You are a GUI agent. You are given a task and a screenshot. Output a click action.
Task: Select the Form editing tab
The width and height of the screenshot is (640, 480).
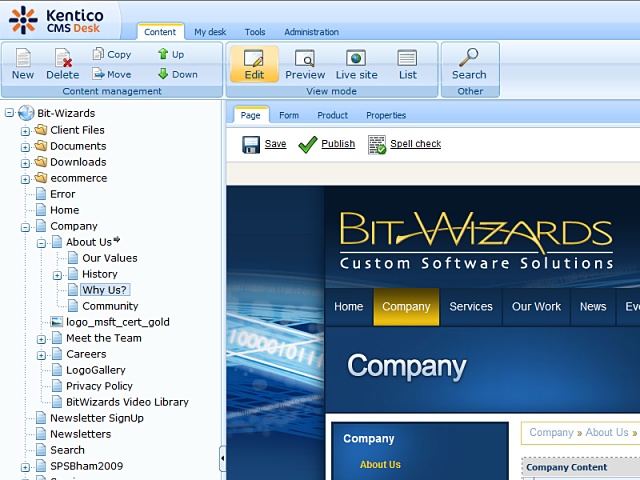click(289, 115)
